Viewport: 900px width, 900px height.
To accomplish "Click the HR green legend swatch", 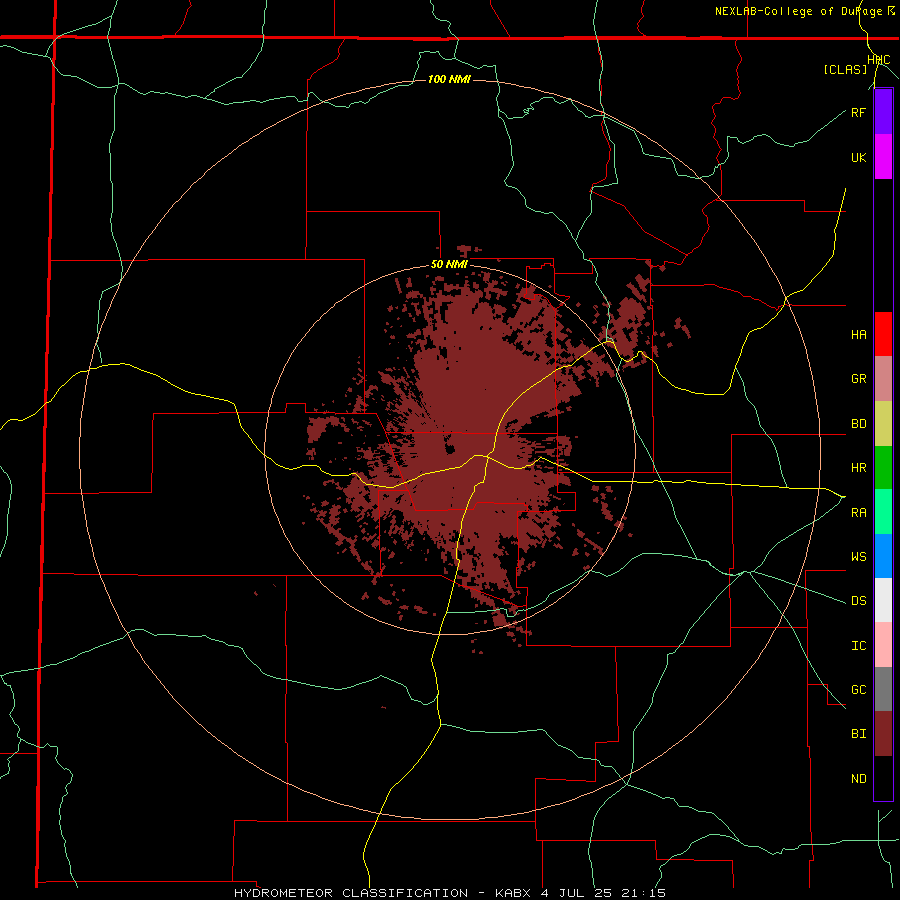I will click(x=883, y=468).
